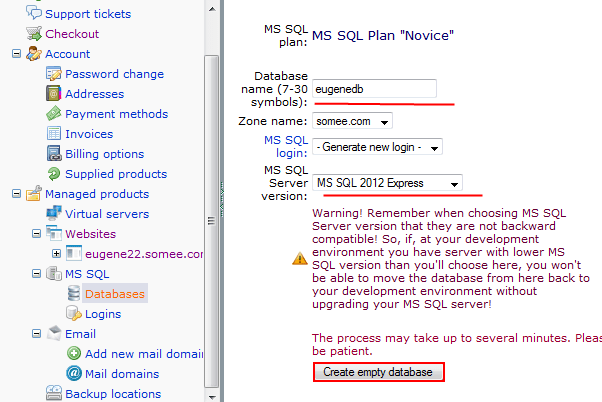Click the Addresses book icon

(53, 94)
